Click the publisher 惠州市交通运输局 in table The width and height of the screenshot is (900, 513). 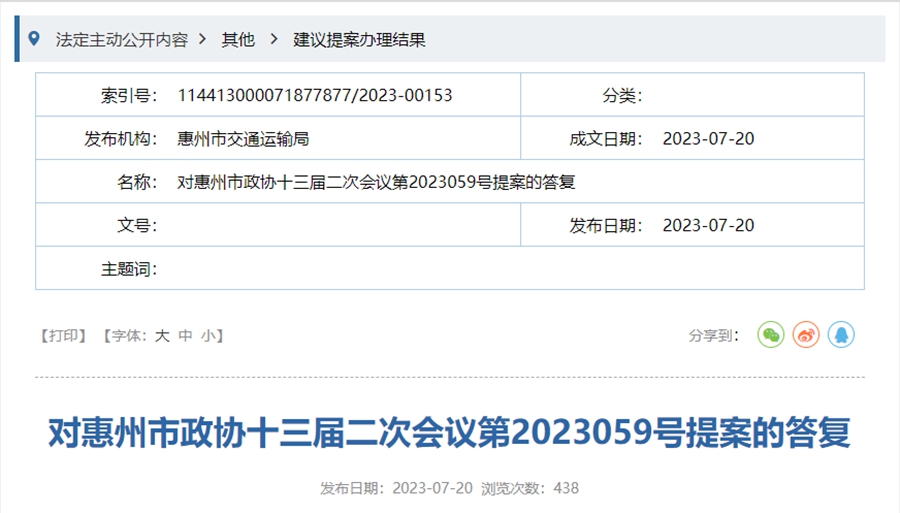coord(243,139)
